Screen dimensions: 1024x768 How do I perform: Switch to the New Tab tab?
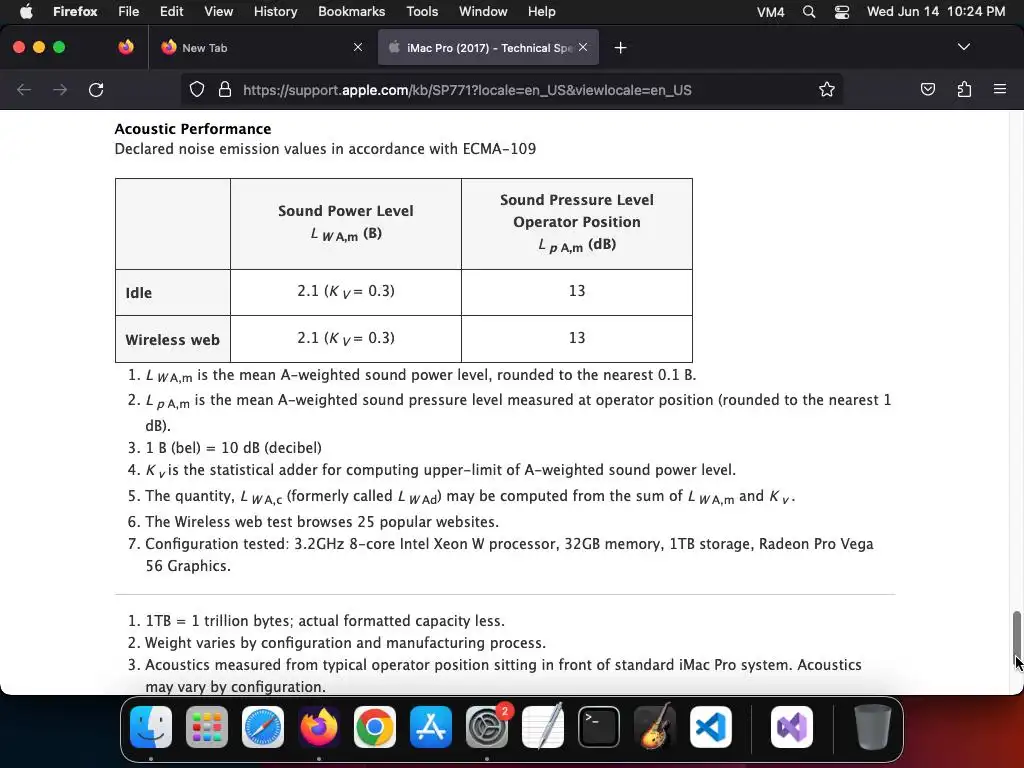pos(261,48)
